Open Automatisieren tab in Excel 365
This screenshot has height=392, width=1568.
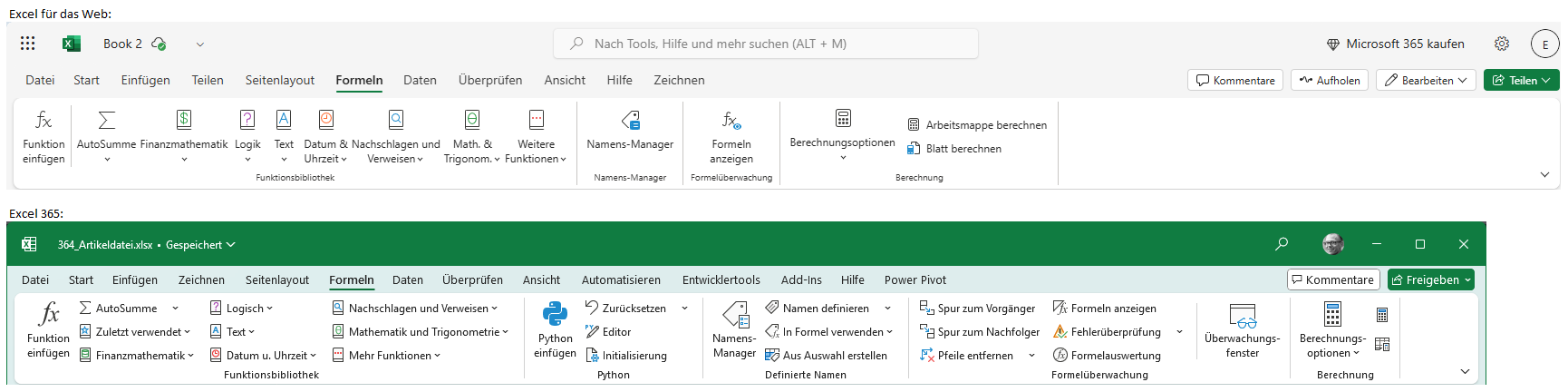621,280
